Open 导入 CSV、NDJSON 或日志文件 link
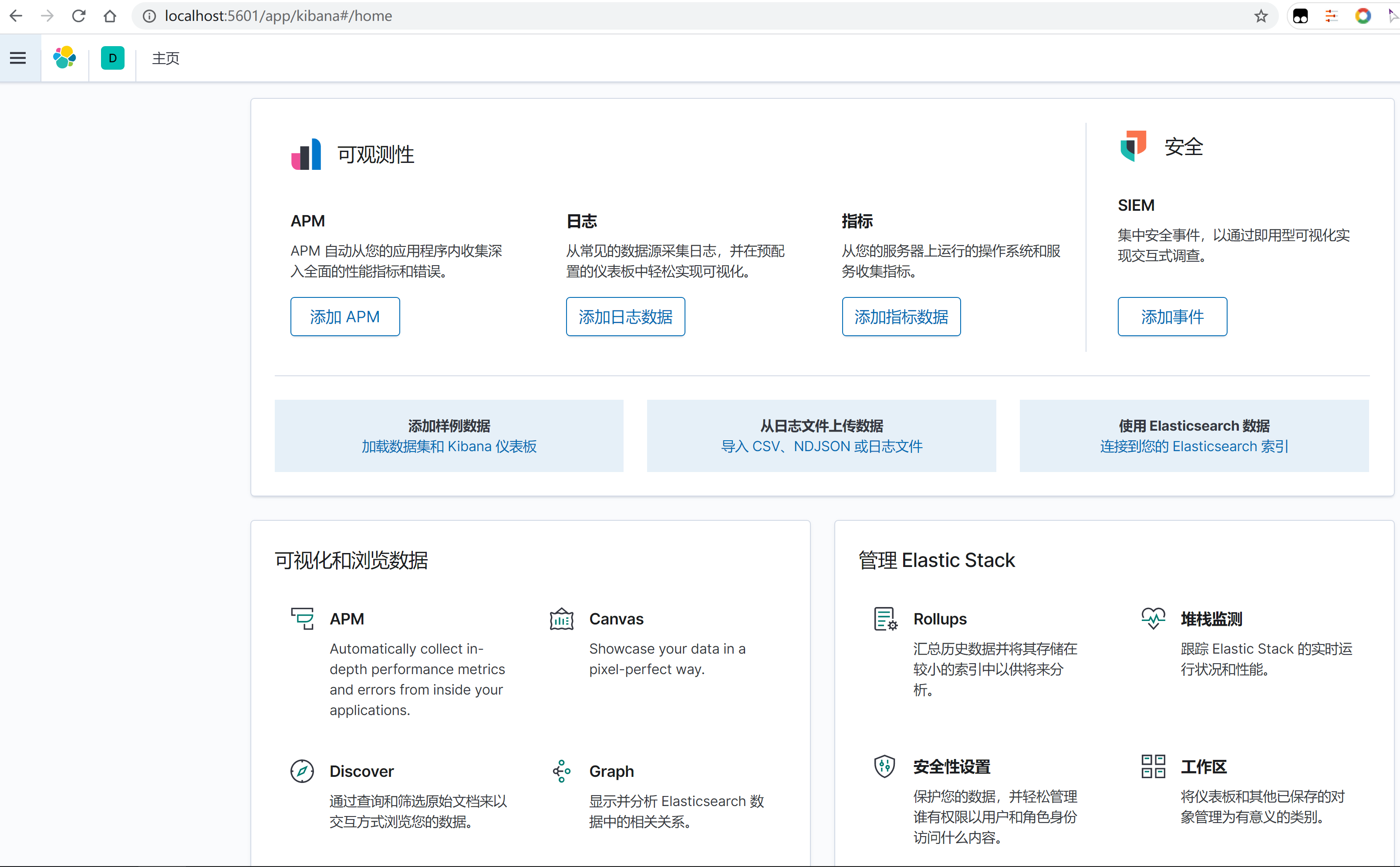This screenshot has width=1400, height=867. pyautogui.click(x=822, y=446)
